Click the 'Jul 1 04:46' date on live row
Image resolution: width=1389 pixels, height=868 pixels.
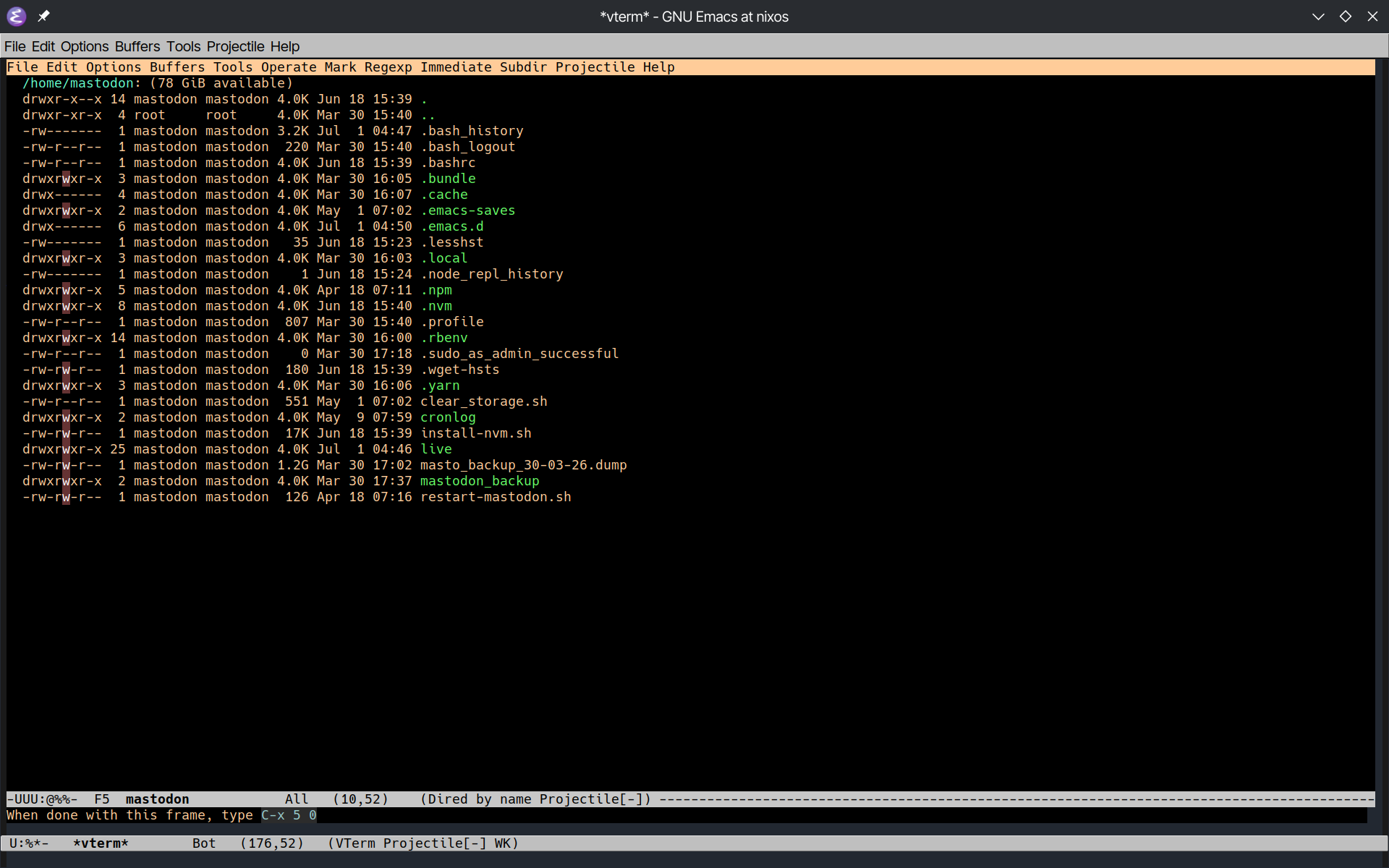[365, 449]
